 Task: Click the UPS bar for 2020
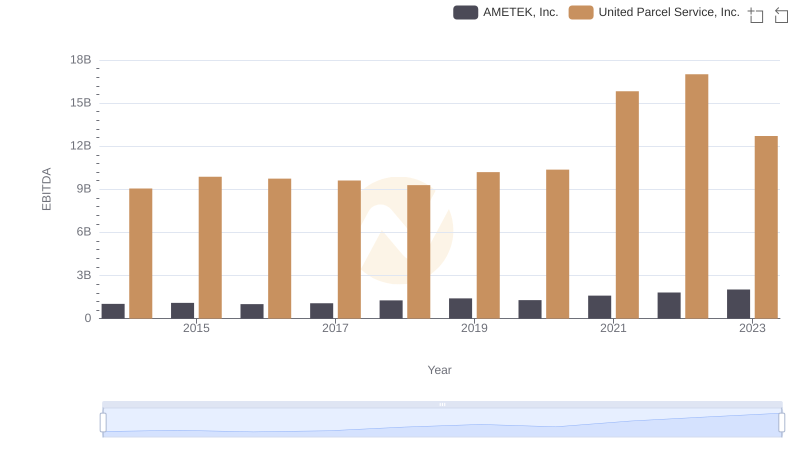click(x=558, y=244)
